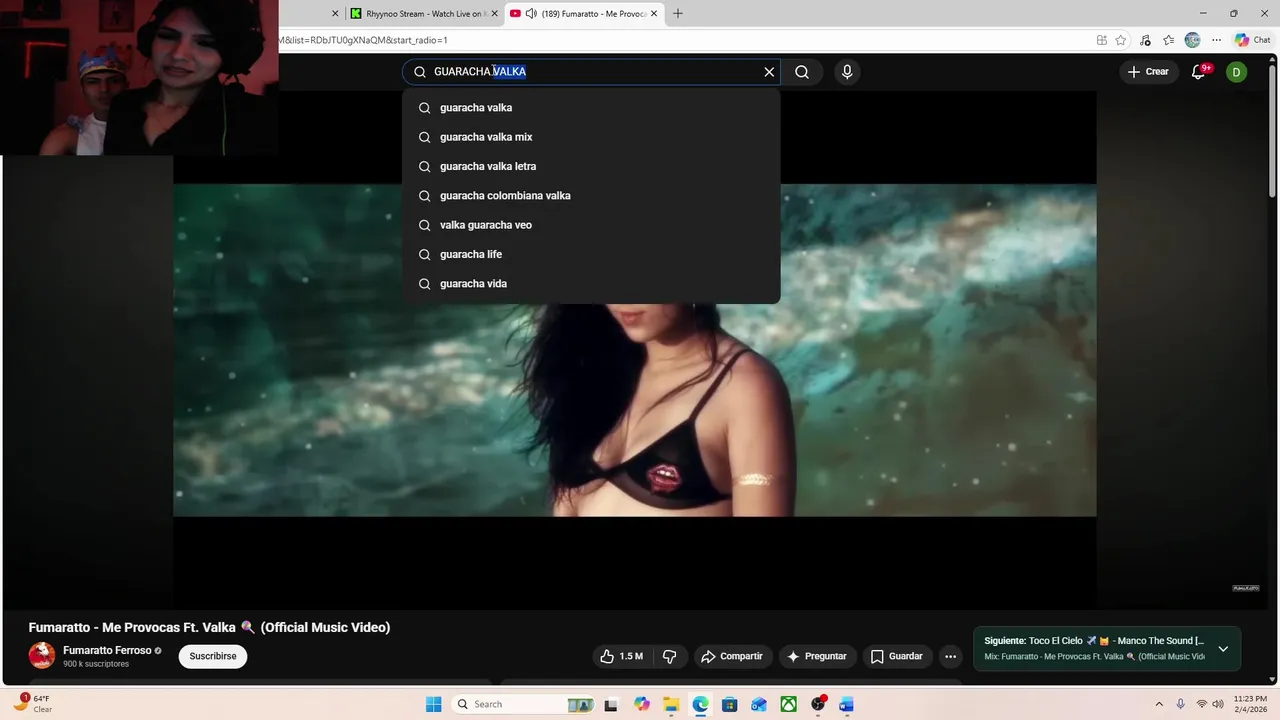Close the Rhyynoo Stream tab
Image resolution: width=1280 pixels, height=720 pixels.
[493, 14]
